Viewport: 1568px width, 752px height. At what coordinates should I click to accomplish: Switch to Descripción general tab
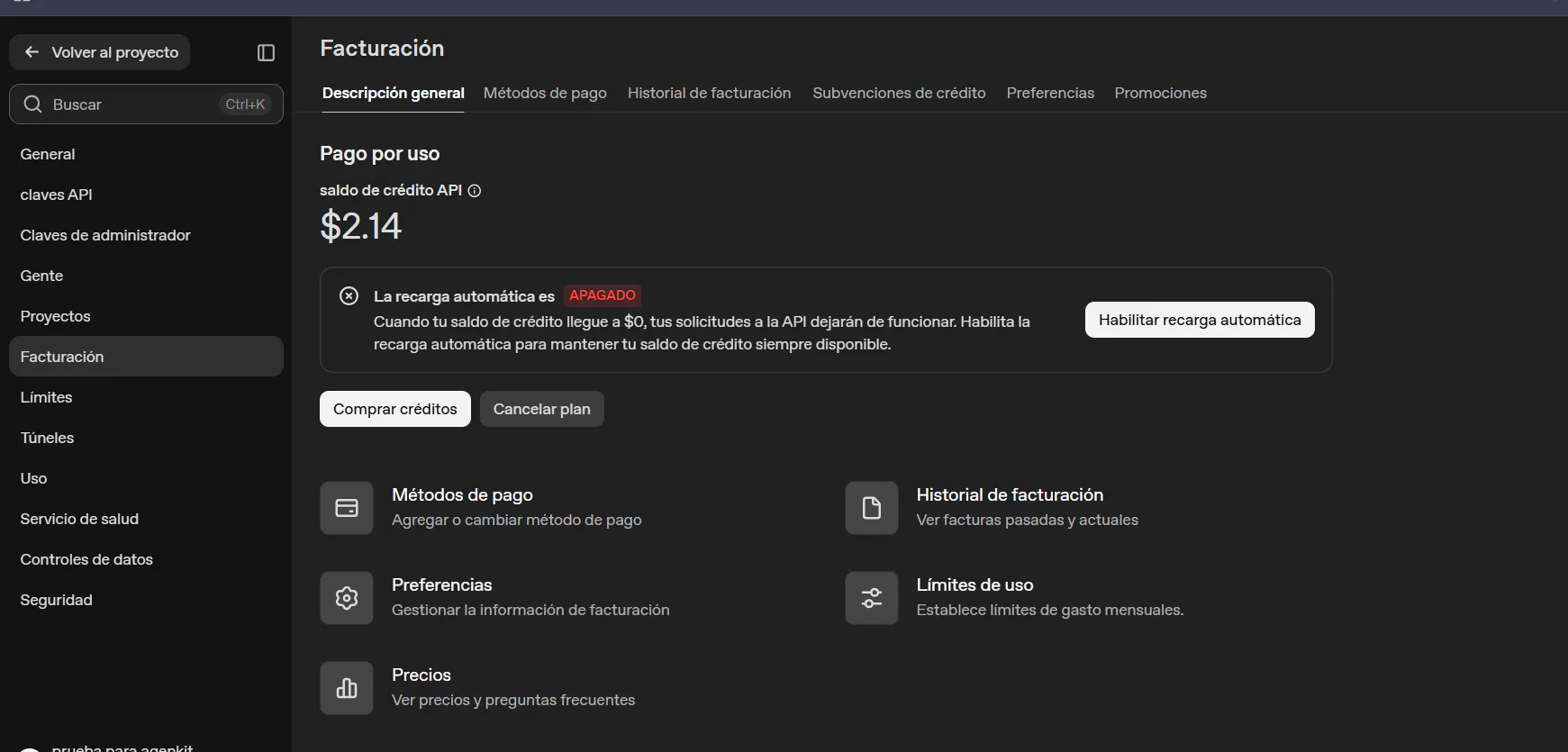pos(394,93)
